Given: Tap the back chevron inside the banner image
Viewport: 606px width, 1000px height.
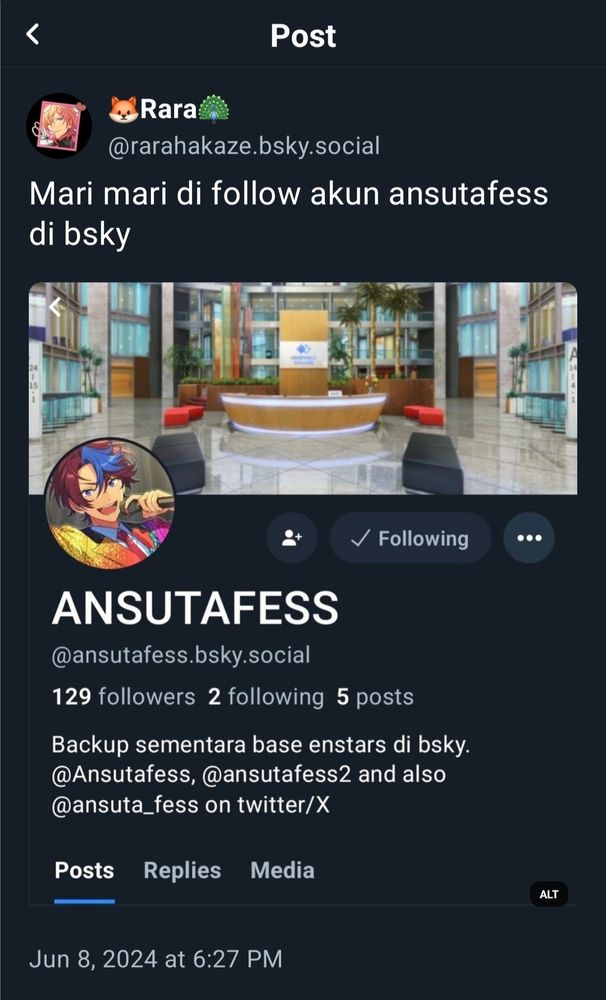Looking at the screenshot, I should pos(55,307).
